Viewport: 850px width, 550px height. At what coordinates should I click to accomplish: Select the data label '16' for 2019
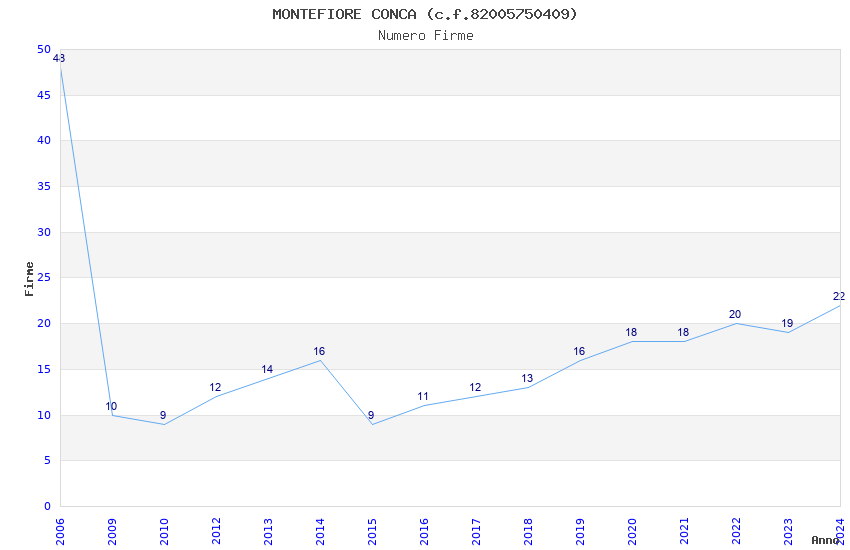point(579,352)
